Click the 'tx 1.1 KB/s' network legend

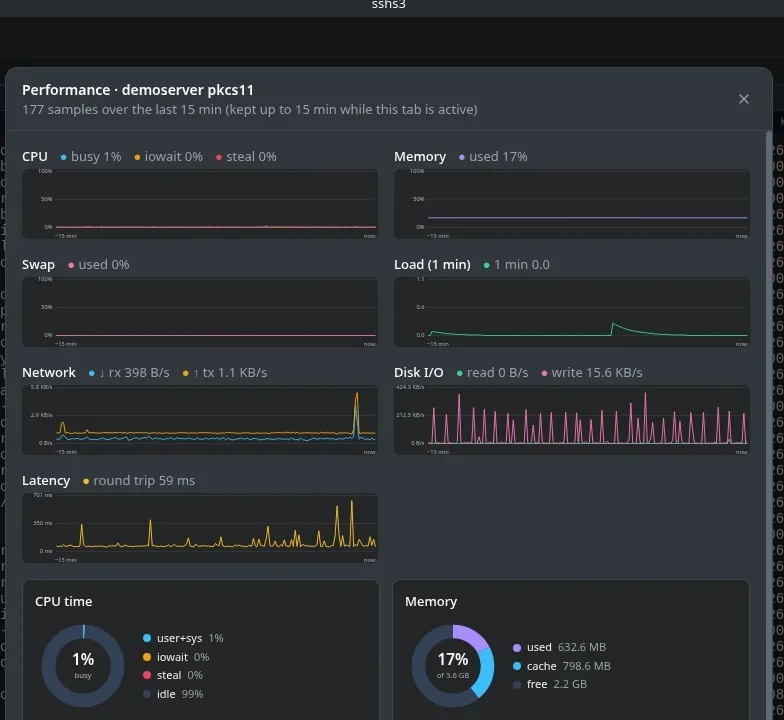225,372
